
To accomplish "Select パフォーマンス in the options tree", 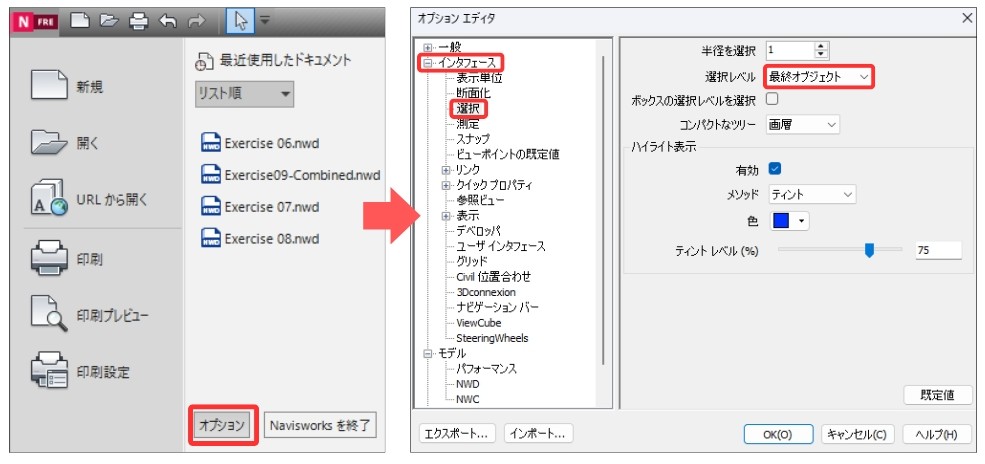I will [486, 369].
